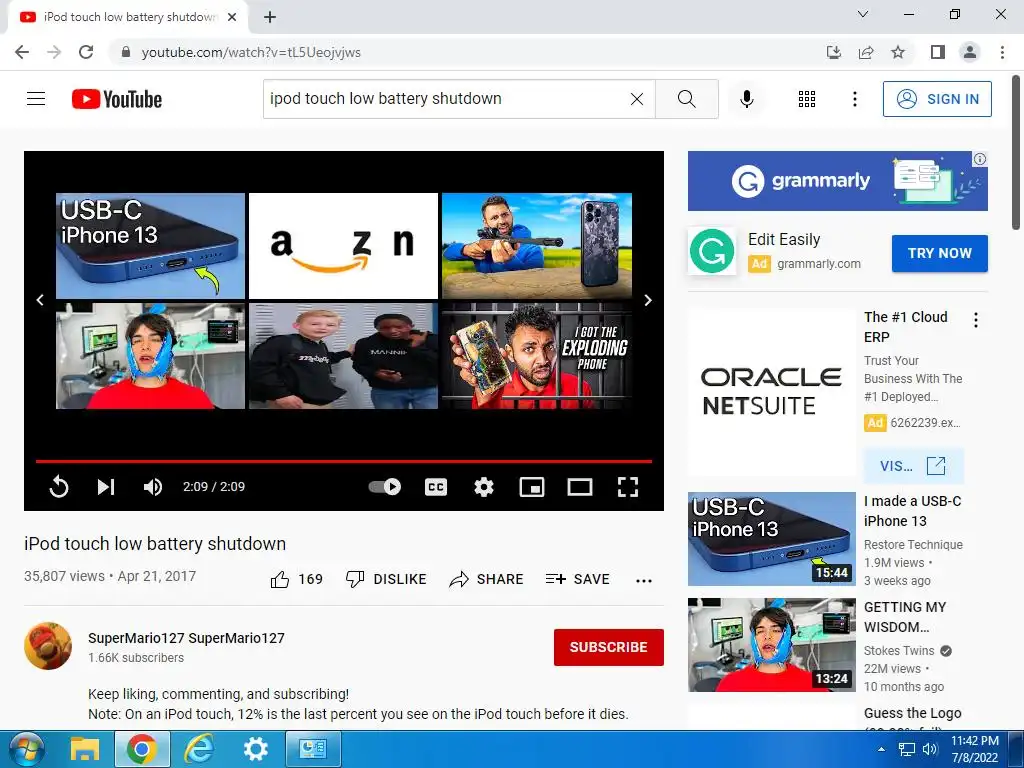Image resolution: width=1024 pixels, height=768 pixels.
Task: Close the iPod touch video tab
Action: 232,17
